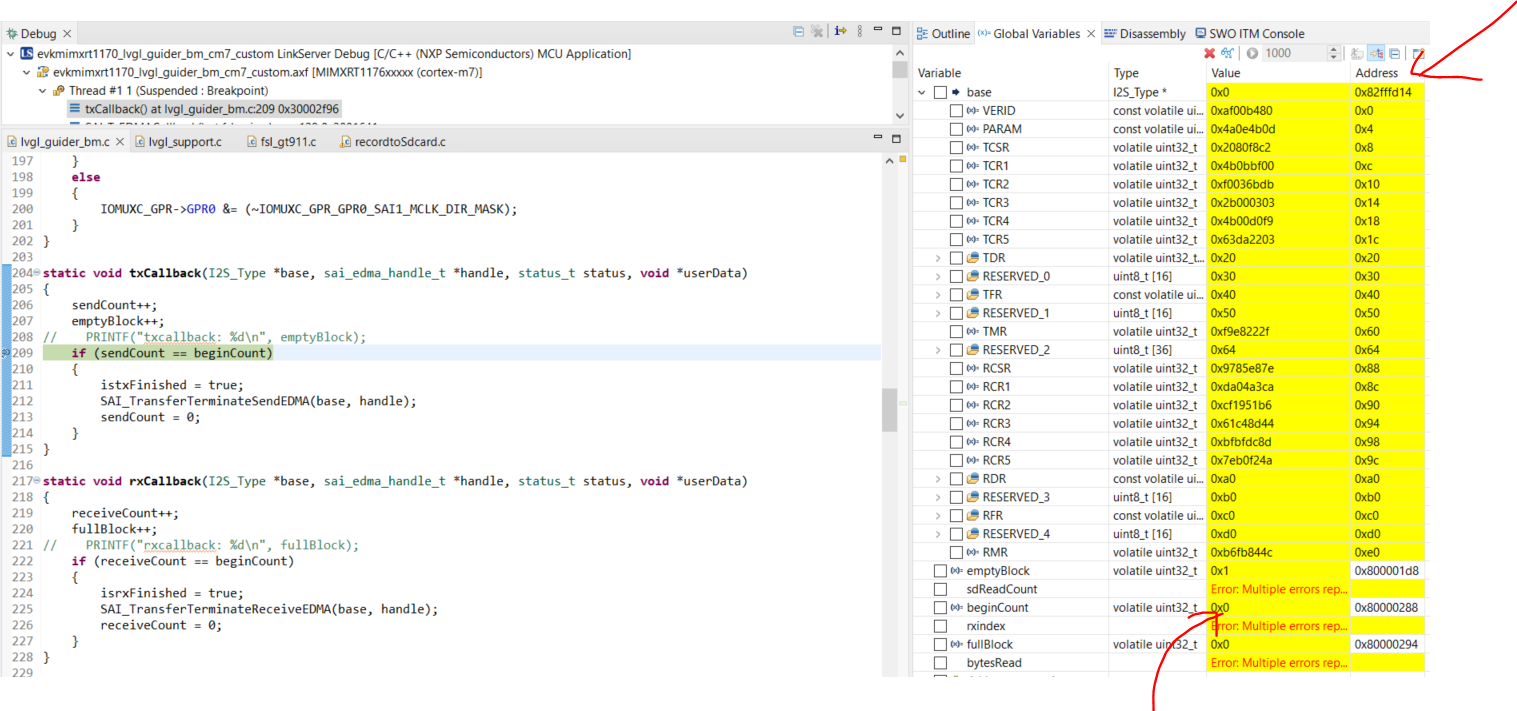Click the refresh interval play icon
Viewport: 1517px width, 711px height.
1252,53
